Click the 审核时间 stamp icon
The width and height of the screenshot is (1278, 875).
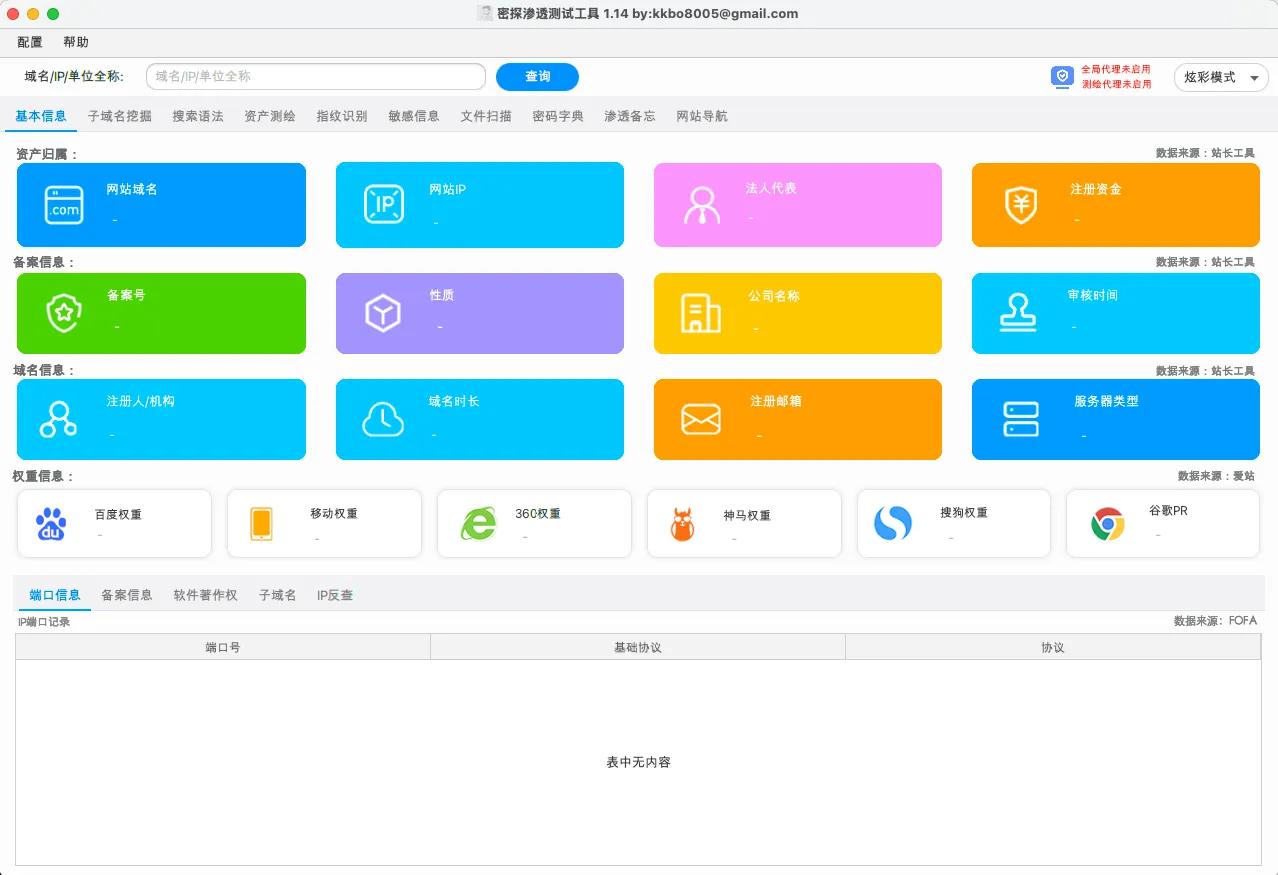[1018, 313]
